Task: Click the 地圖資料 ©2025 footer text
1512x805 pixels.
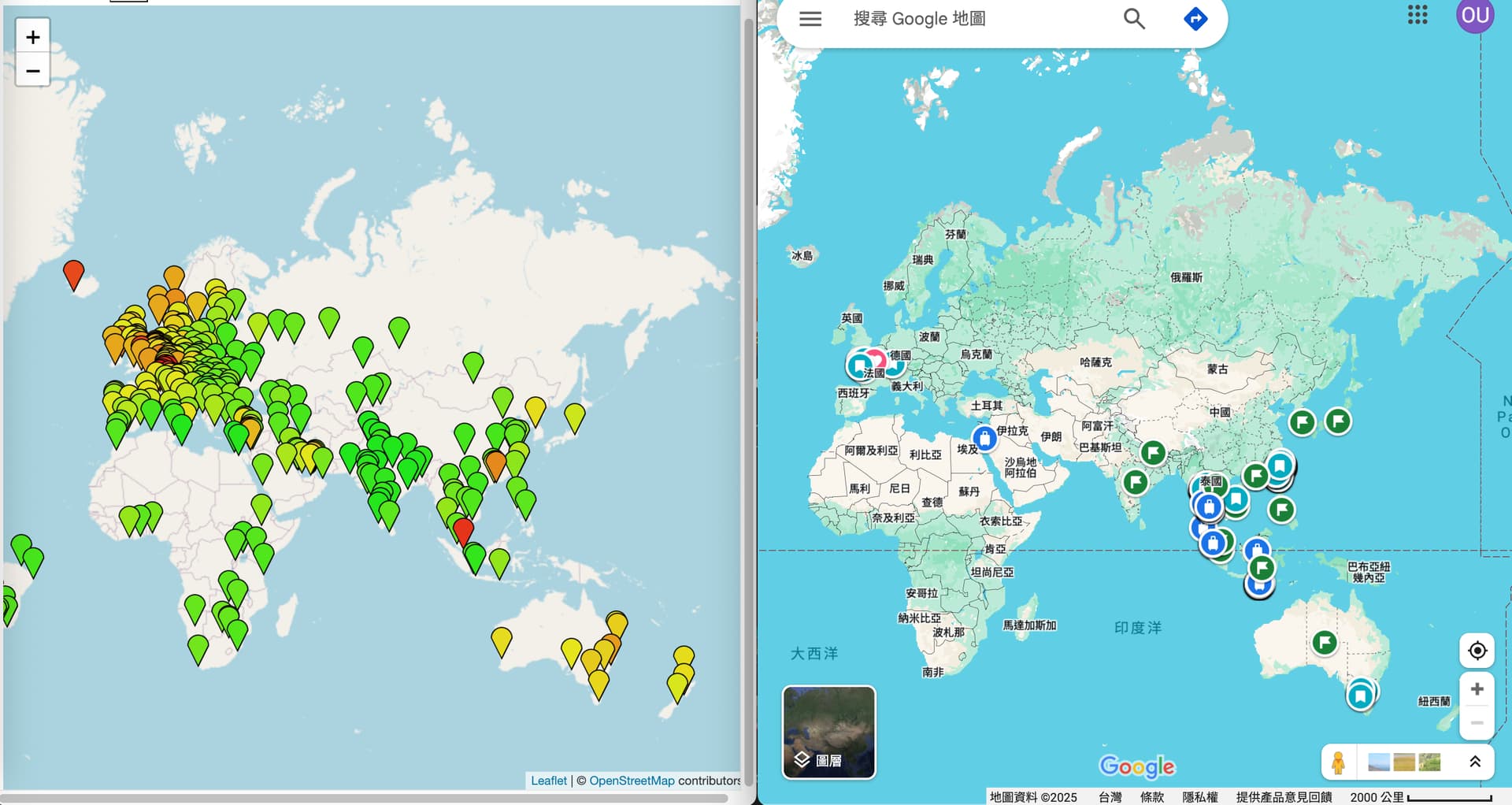Action: [1033, 797]
